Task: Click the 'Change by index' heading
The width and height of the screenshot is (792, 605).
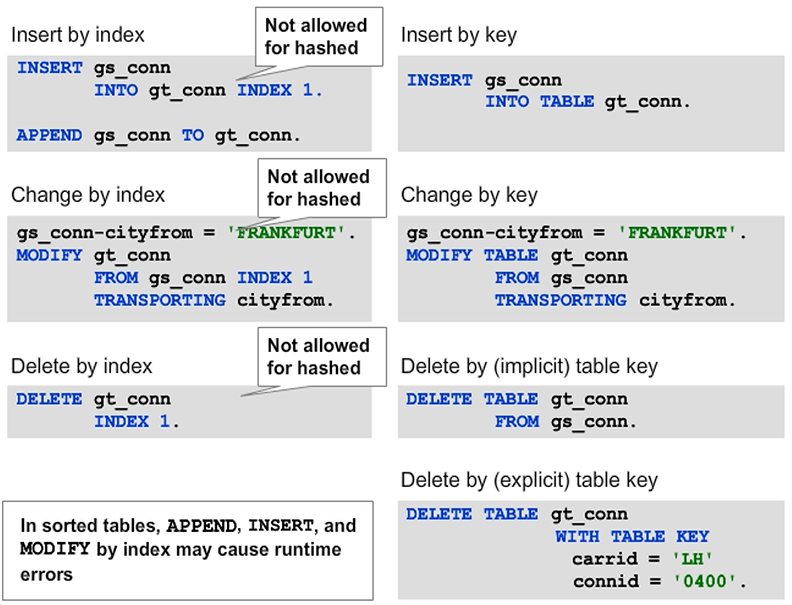Action: [x=88, y=194]
